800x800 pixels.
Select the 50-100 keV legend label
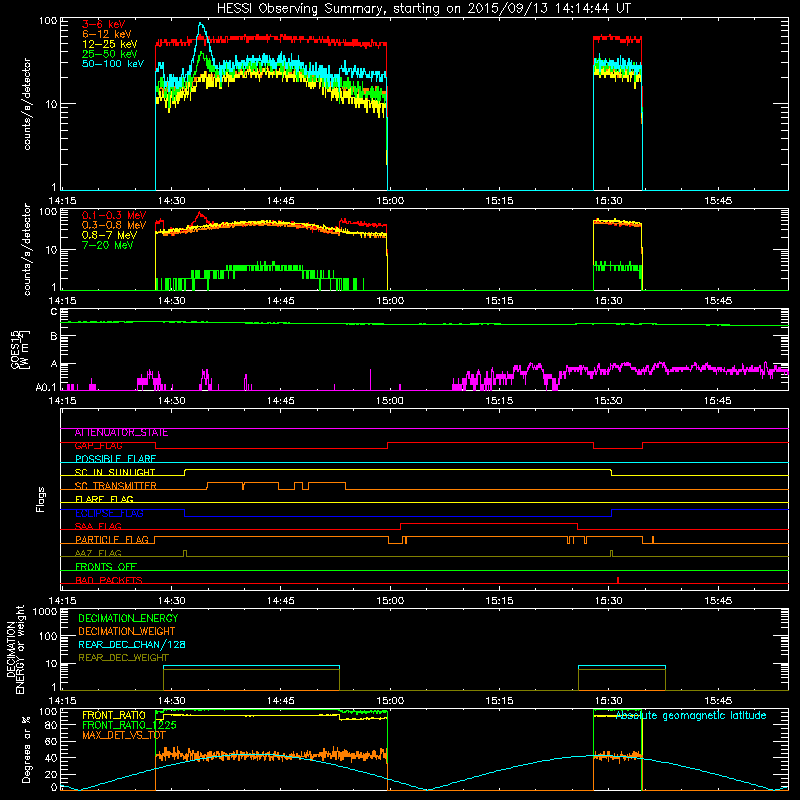tap(113, 64)
